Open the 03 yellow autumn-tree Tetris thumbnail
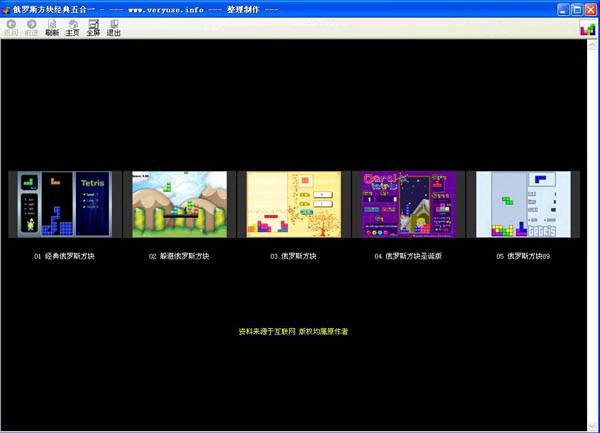Screen dimensions: 600x433 click(293, 204)
